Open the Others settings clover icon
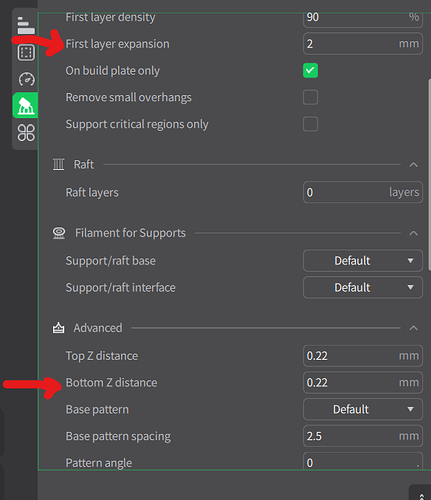This screenshot has height=500, width=431. (x=26, y=132)
